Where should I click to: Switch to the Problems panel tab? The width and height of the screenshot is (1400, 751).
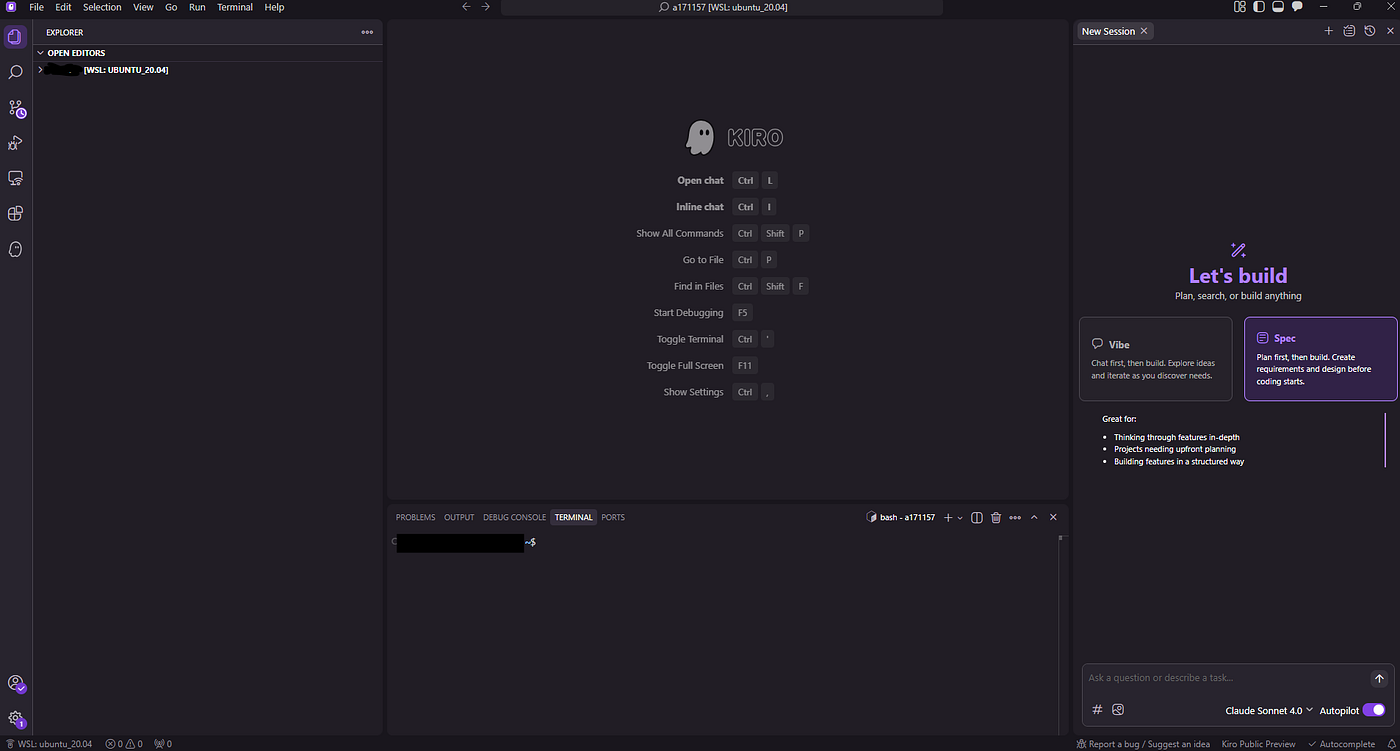pos(415,517)
